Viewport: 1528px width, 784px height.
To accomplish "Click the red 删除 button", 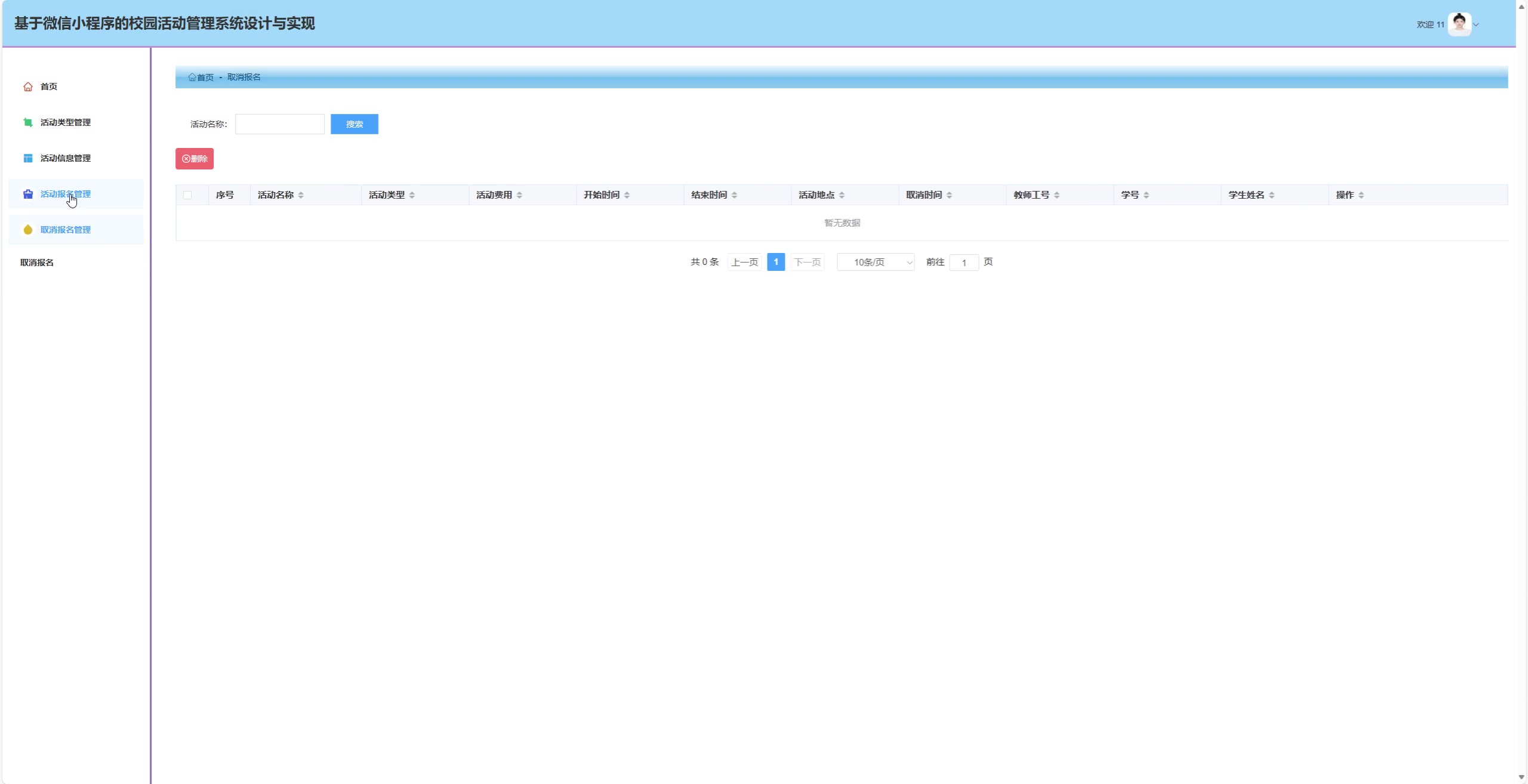I will click(195, 159).
